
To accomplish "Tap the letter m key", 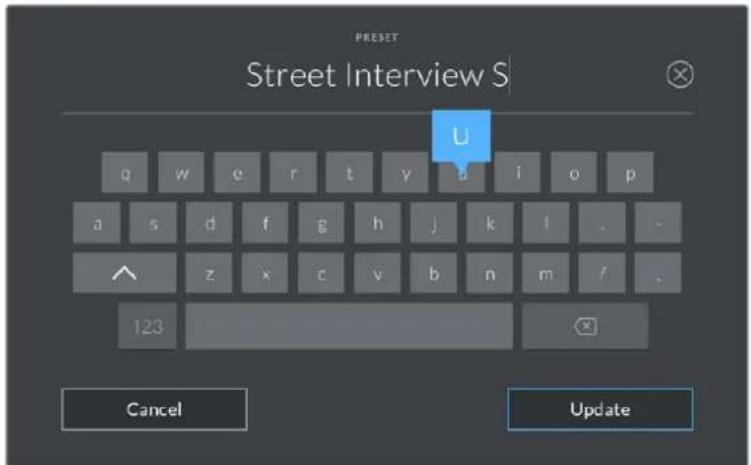I will click(546, 273).
